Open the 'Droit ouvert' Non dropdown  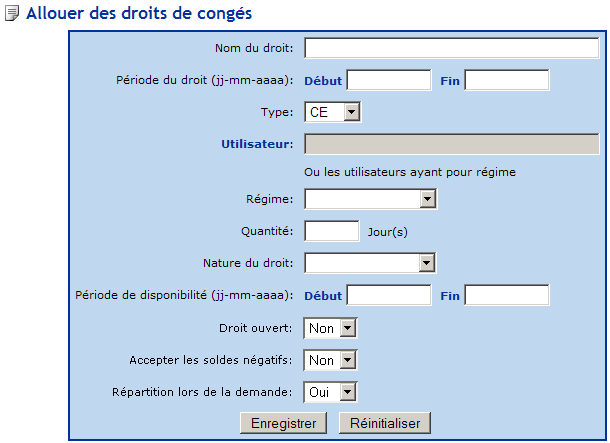pyautogui.click(x=330, y=327)
